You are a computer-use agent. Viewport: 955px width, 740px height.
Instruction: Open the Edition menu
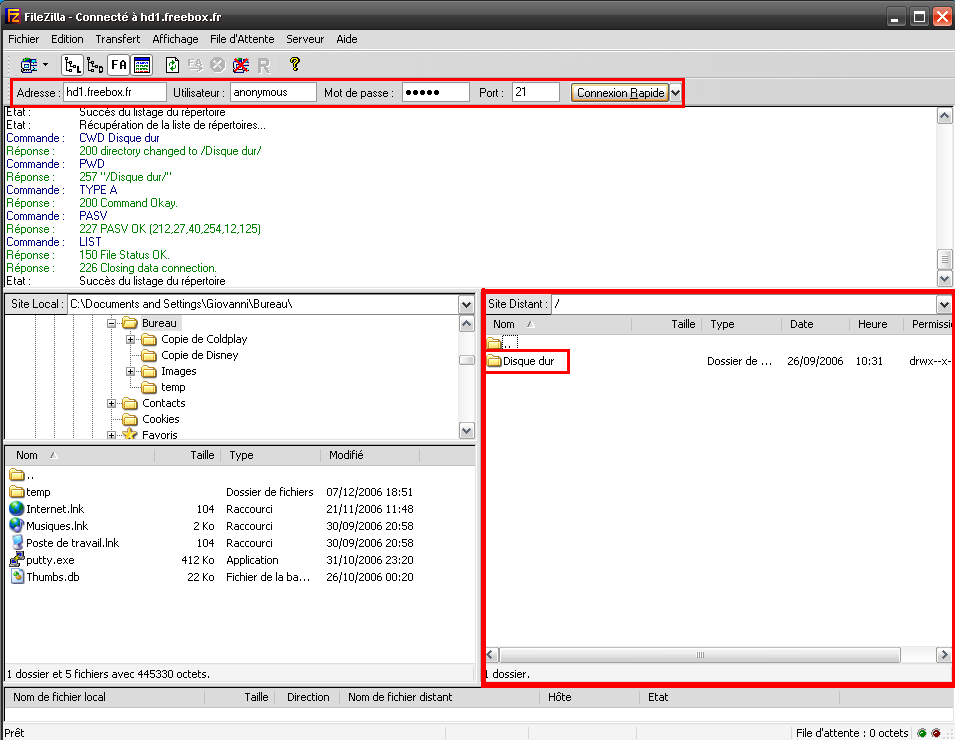click(x=67, y=39)
